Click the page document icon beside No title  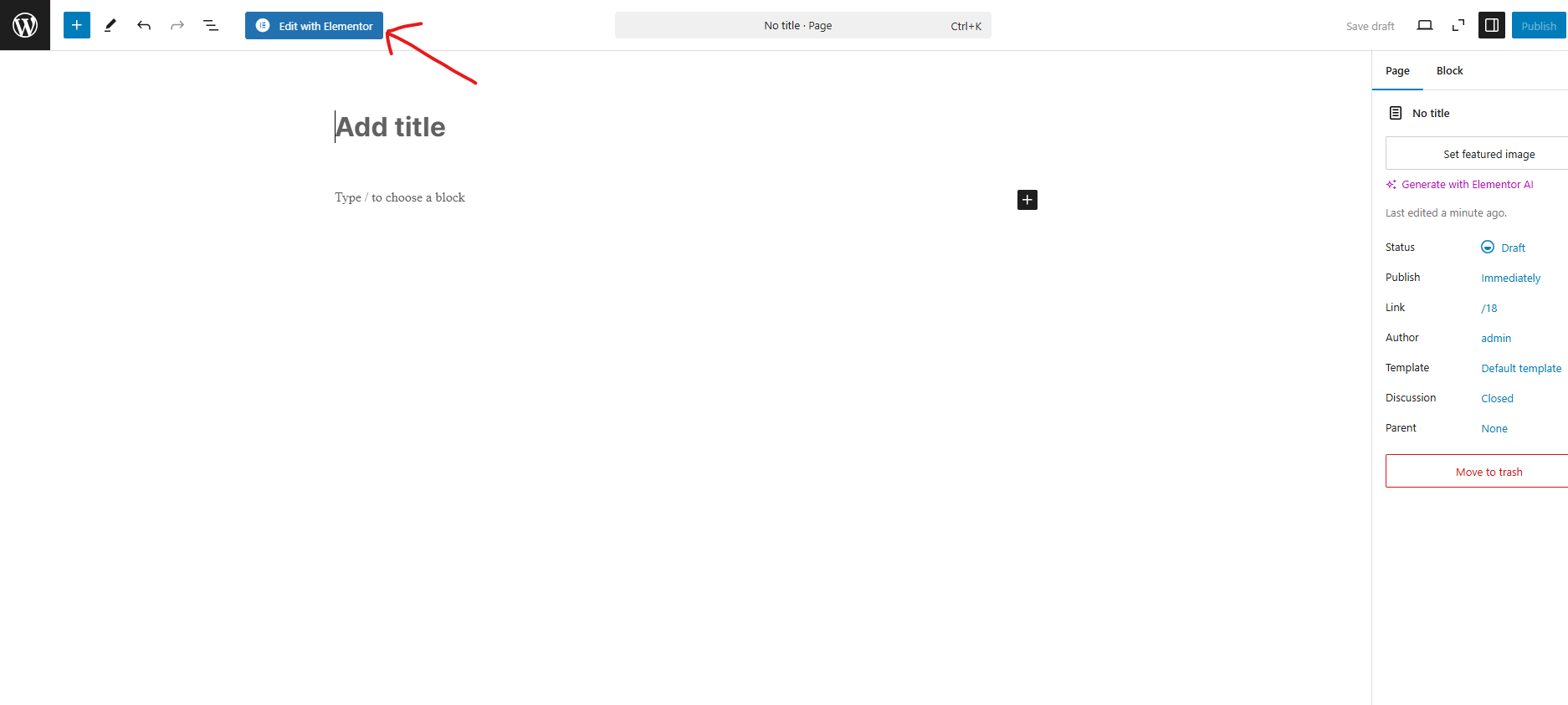[x=1396, y=113]
